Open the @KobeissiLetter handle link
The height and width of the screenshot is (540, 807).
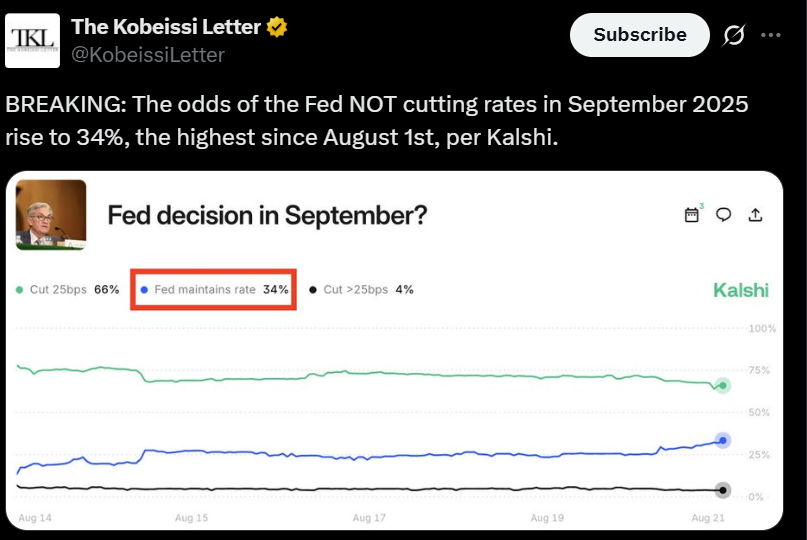(x=148, y=55)
